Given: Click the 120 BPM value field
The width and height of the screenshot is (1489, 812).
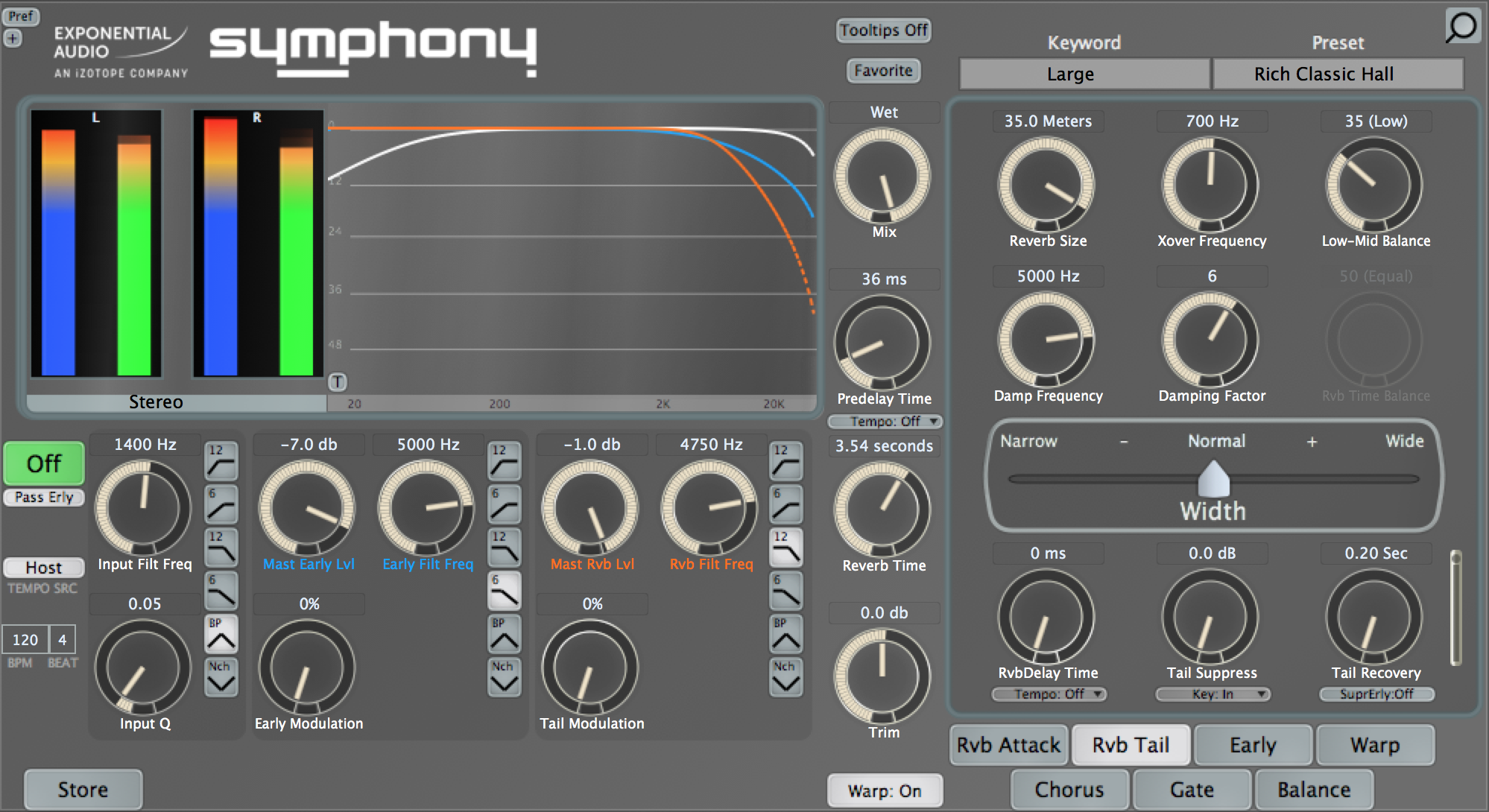Looking at the screenshot, I should [x=25, y=640].
